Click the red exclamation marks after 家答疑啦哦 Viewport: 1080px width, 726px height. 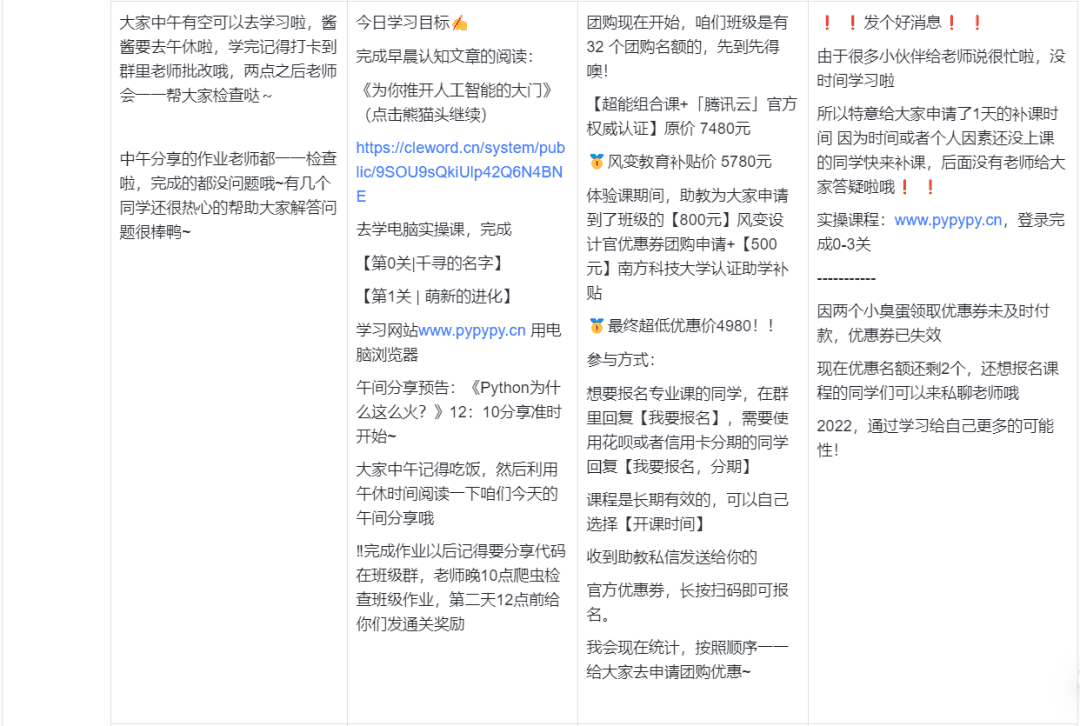coord(917,187)
